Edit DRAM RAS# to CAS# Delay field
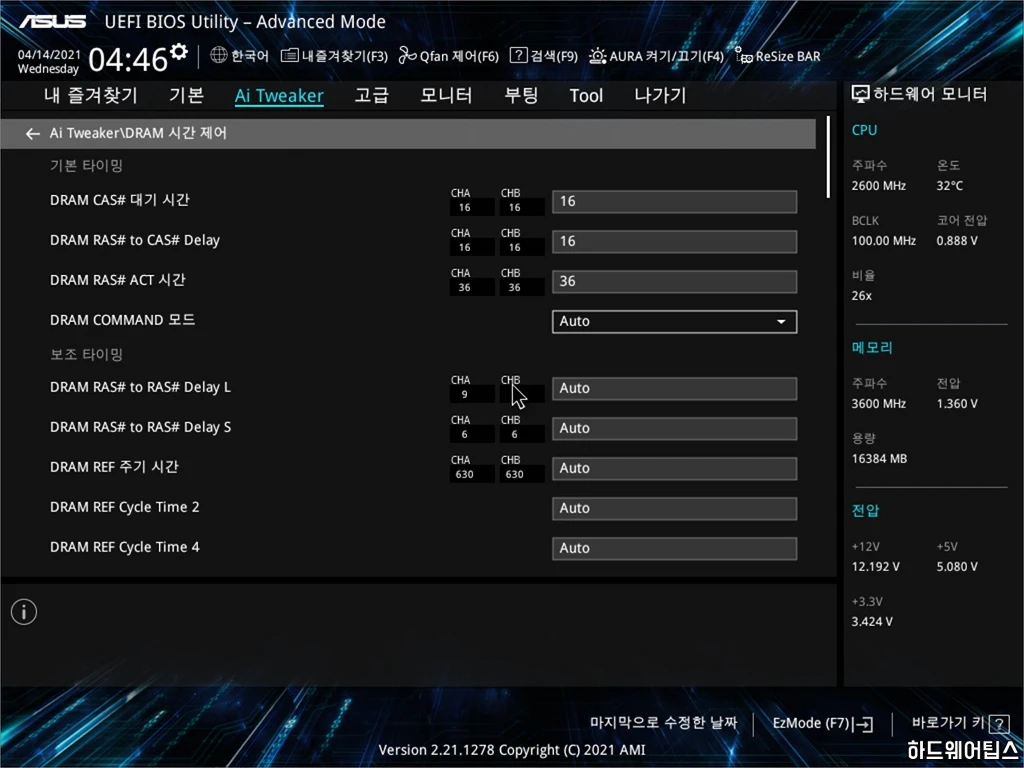The width and height of the screenshot is (1024, 768). [x=674, y=241]
